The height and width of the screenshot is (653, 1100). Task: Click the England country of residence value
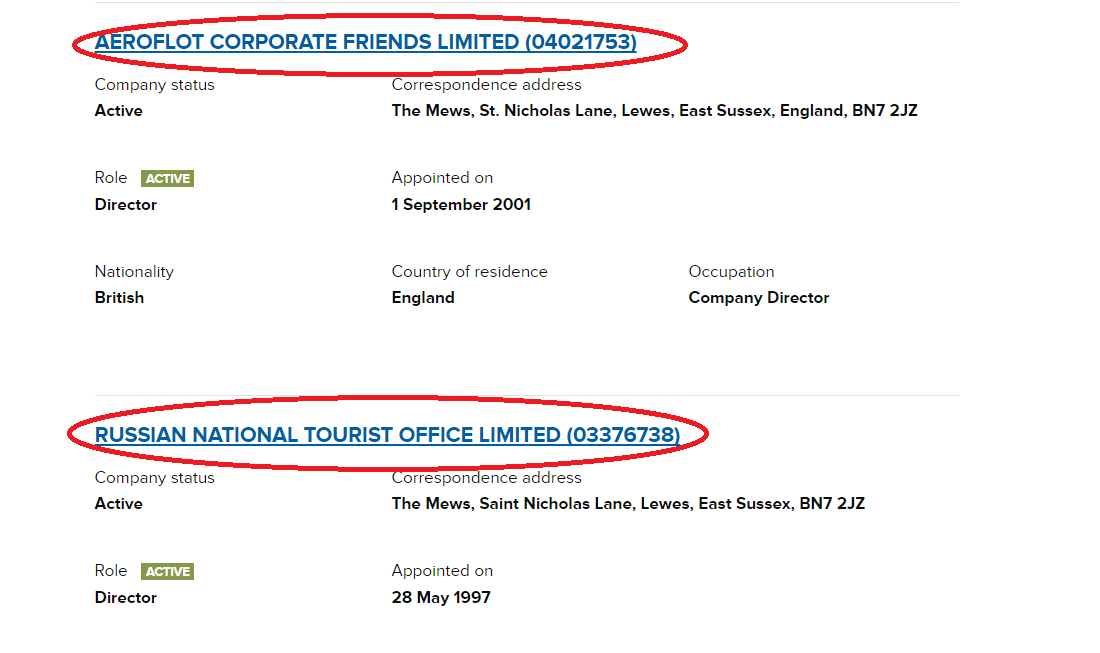[x=423, y=298]
